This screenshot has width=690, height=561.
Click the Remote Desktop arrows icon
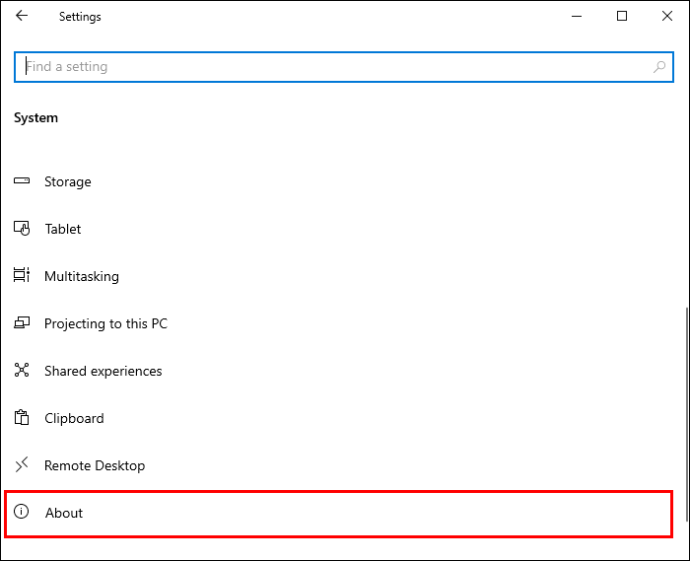(22, 465)
